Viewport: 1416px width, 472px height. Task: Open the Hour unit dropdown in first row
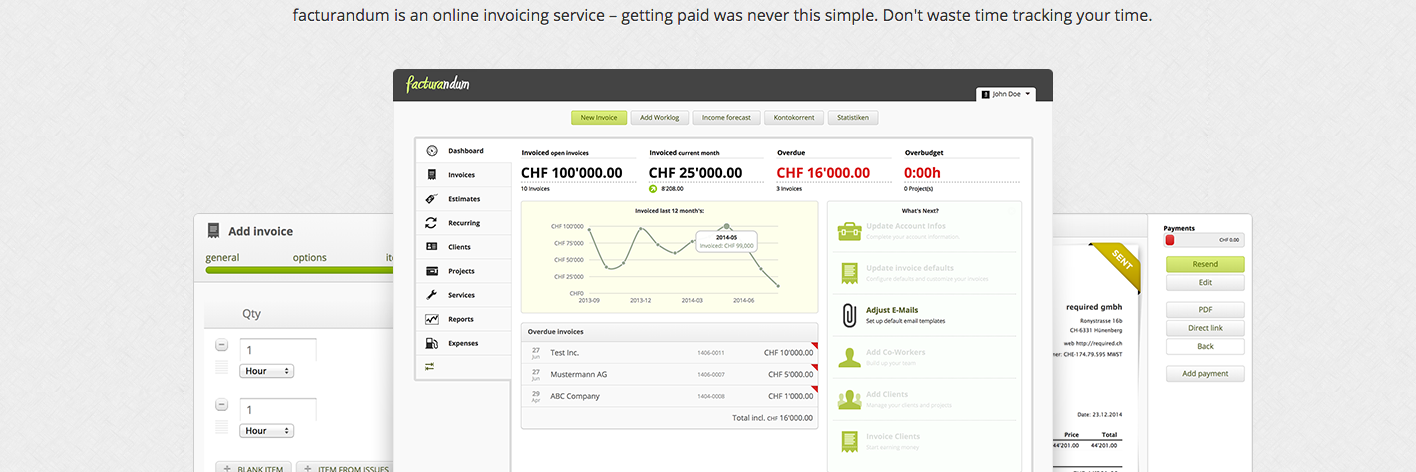(267, 371)
